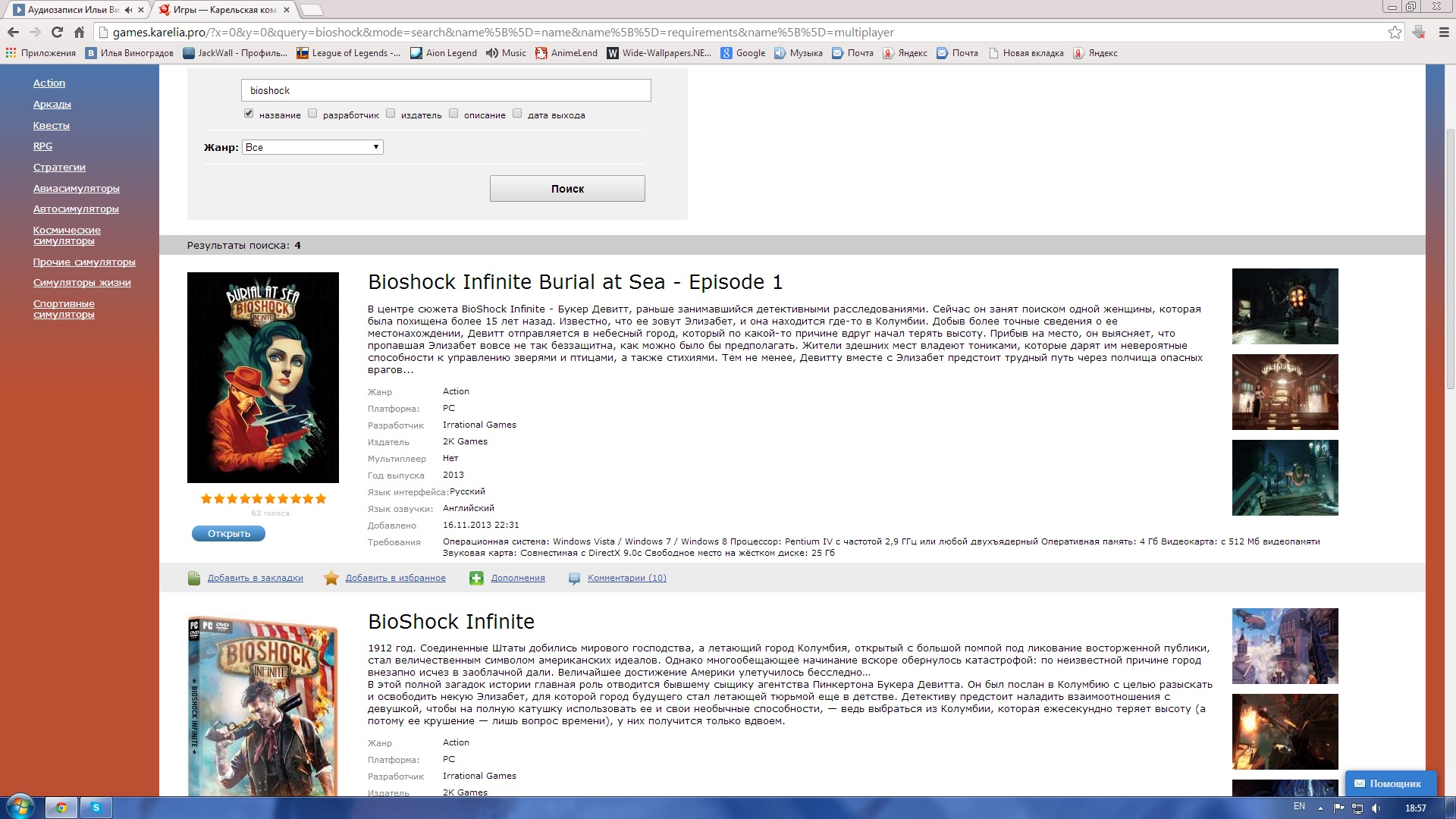Open the Стратегии category in sidebar
The height and width of the screenshot is (819, 1456).
coord(59,168)
